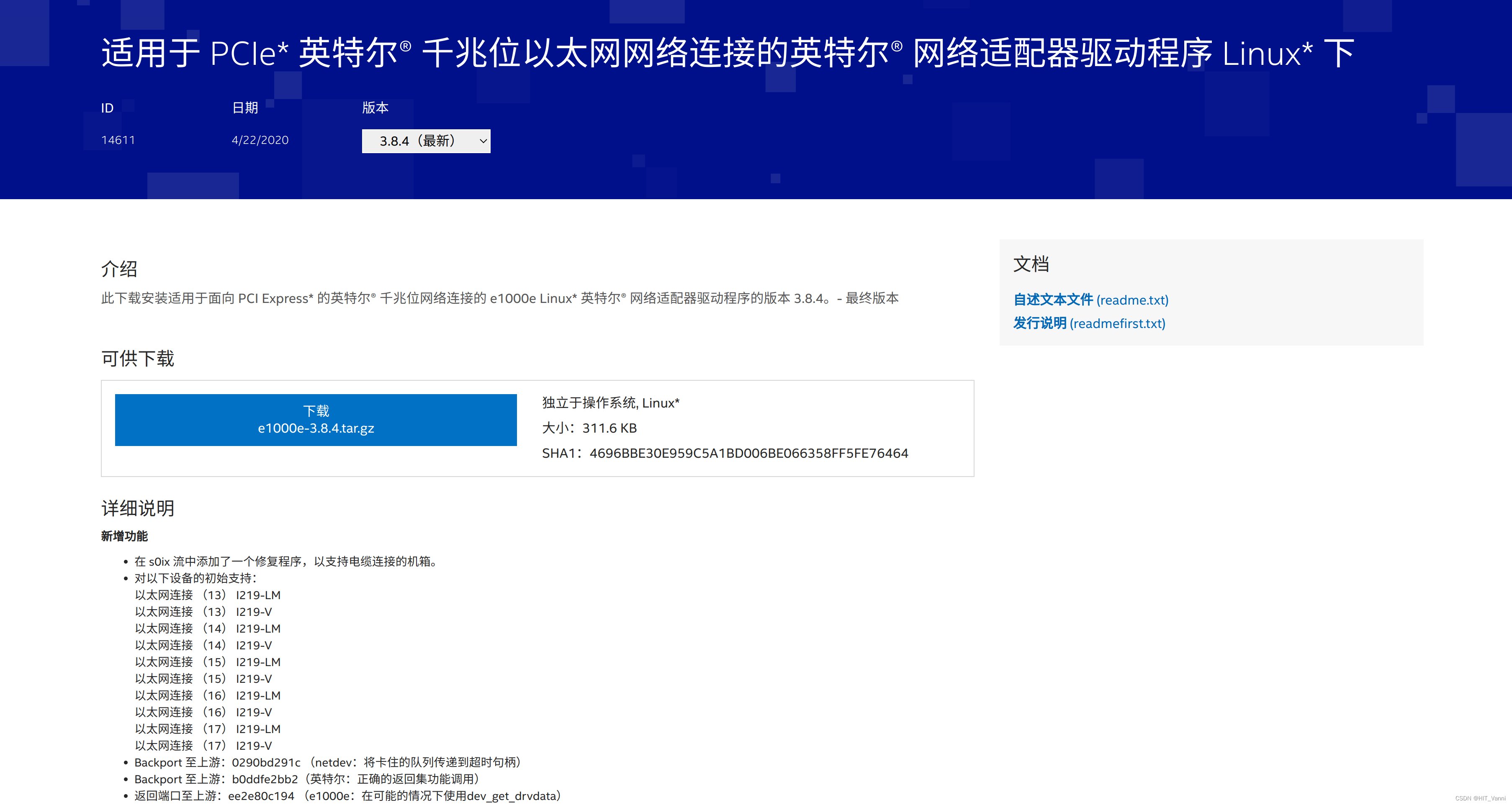
Task: Click the 介绍 section heading
Action: coord(119,269)
